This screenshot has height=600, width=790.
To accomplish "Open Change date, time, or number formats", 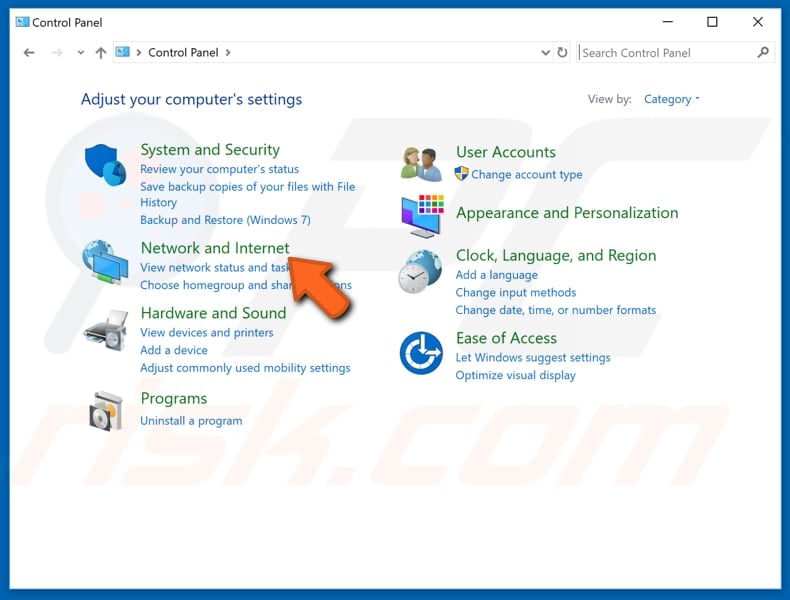I will click(x=556, y=310).
